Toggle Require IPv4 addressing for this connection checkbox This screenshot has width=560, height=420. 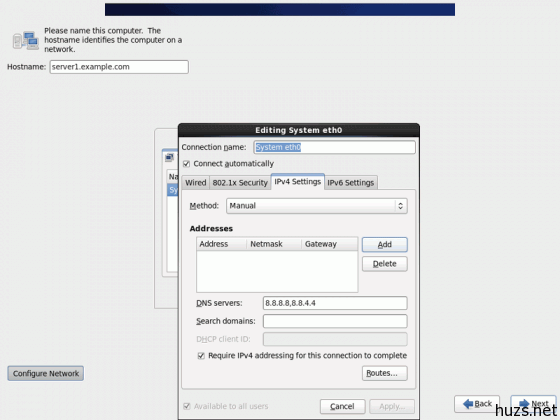click(201, 356)
